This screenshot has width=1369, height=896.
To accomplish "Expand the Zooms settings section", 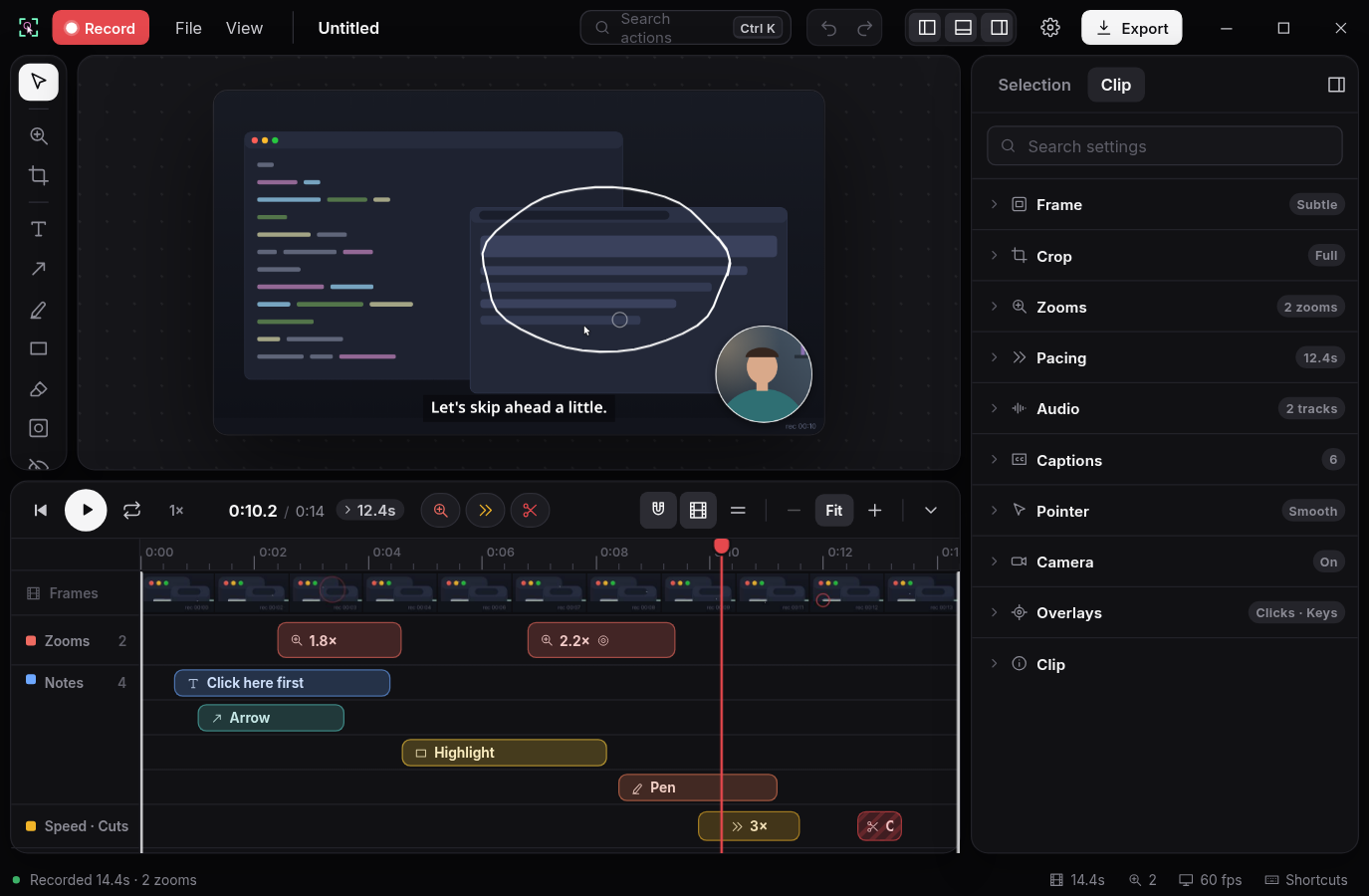I will 1165,307.
